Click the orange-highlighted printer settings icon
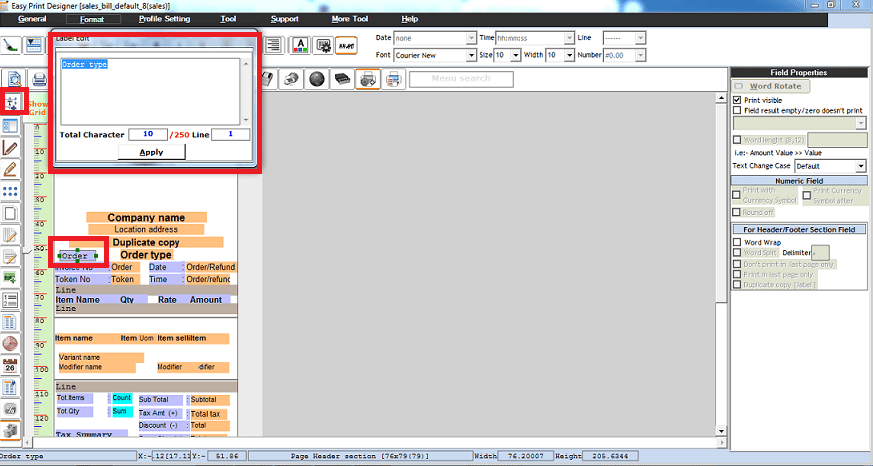This screenshot has height=466, width=873. pos(367,79)
